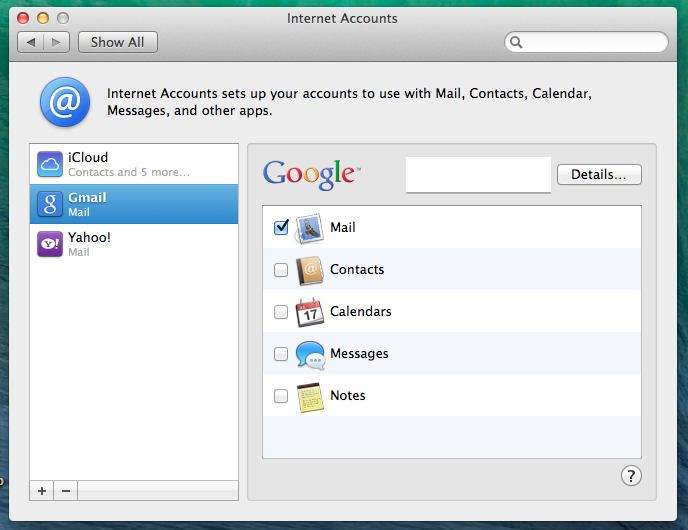This screenshot has width=688, height=530.
Task: Add an account with the plus button
Action: tap(42, 491)
